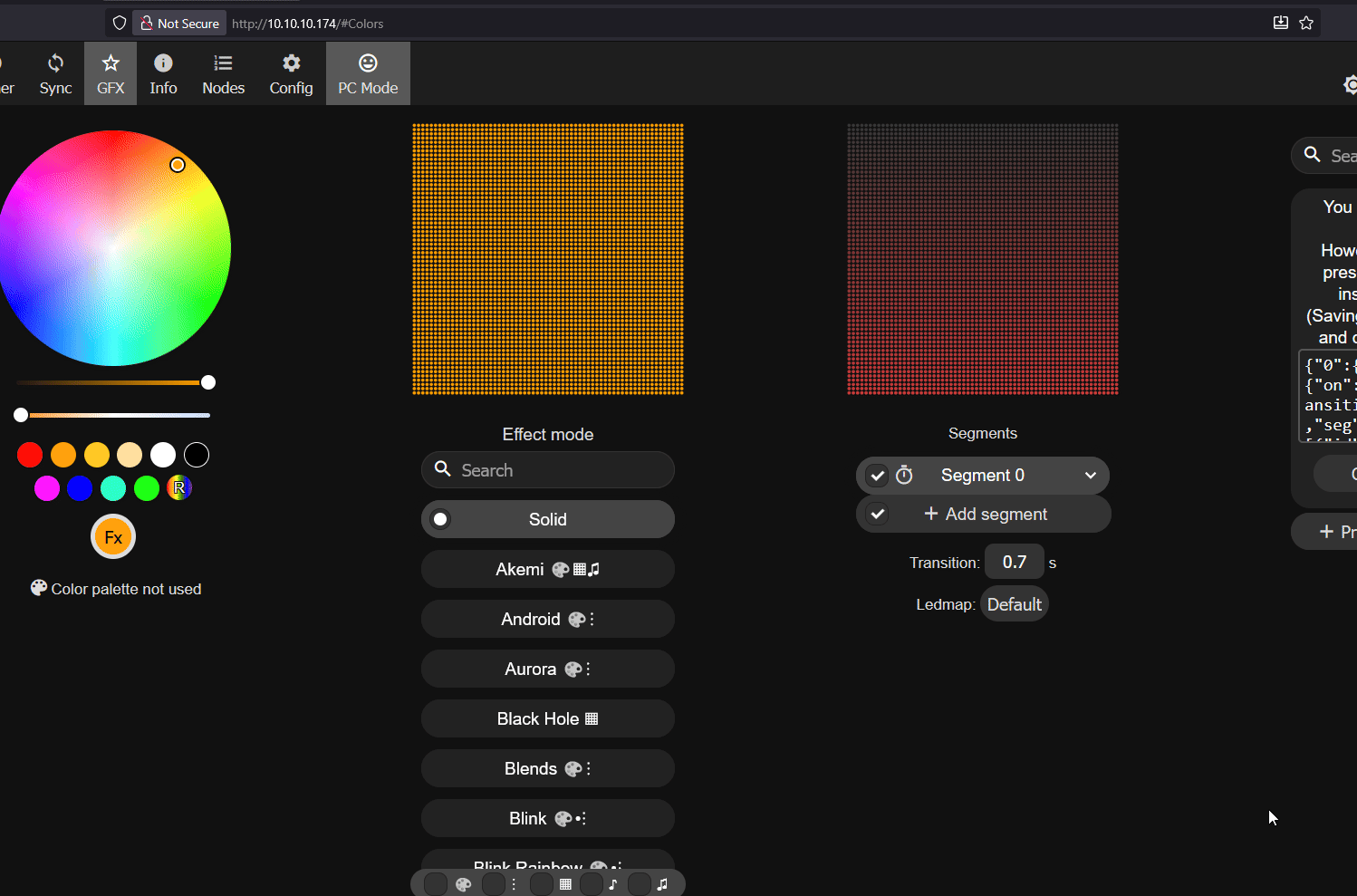Open the Ledmap Default dropdown
The height and width of the screenshot is (896, 1357).
click(1014, 604)
